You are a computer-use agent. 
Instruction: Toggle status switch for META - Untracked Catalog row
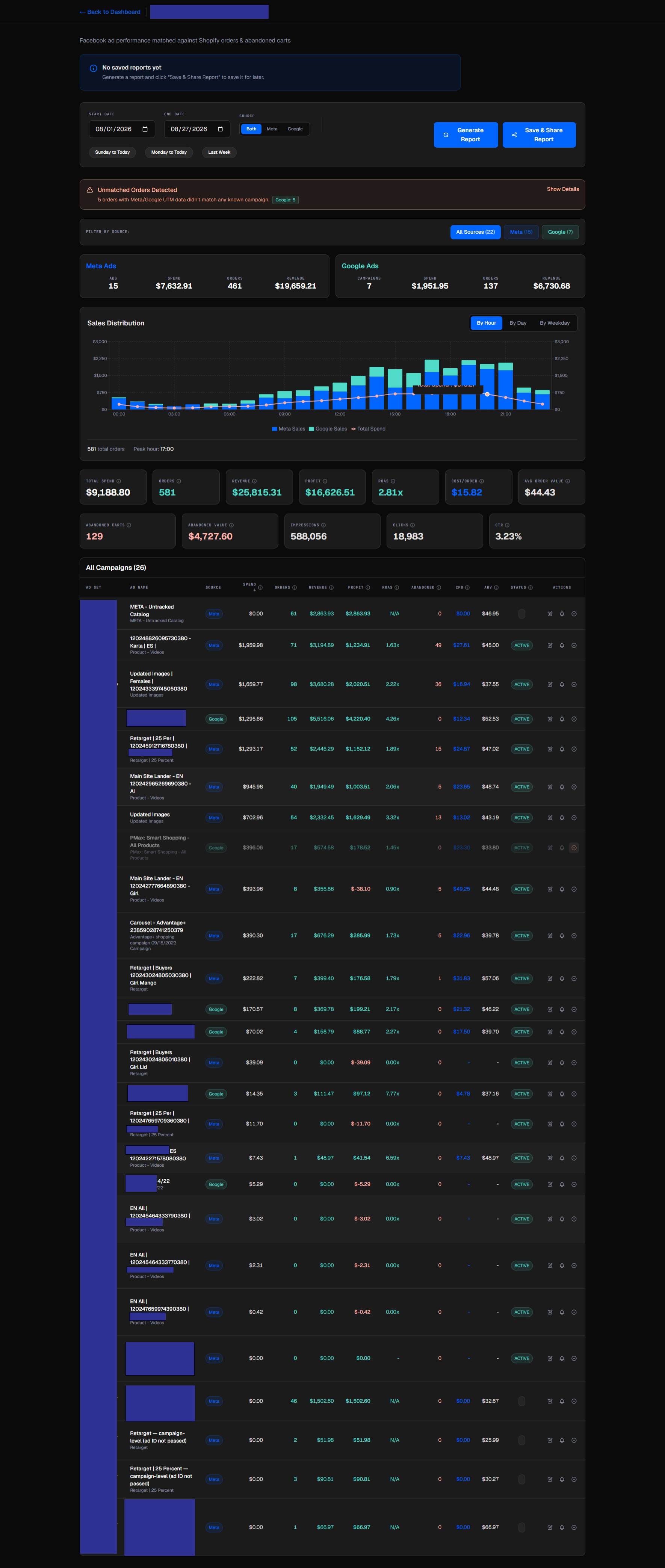521,614
